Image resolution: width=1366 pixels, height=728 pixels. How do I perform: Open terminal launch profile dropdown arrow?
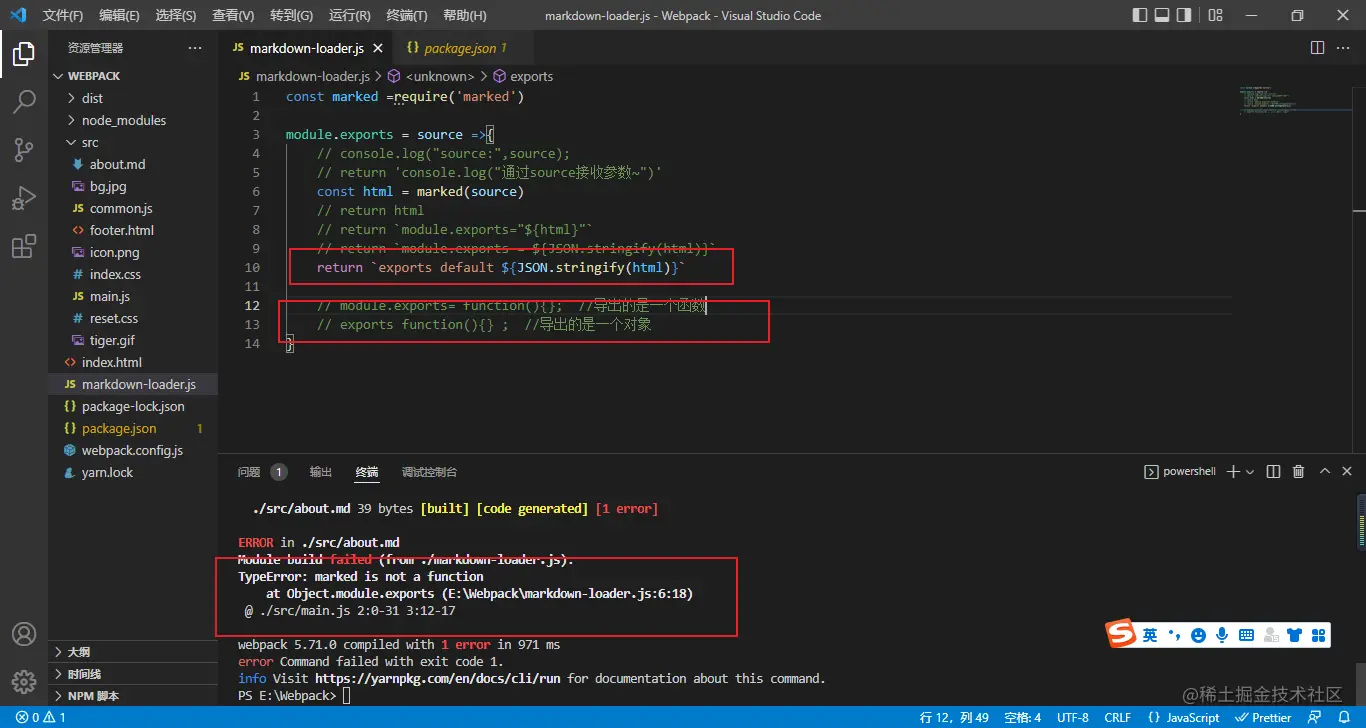[1250, 472]
